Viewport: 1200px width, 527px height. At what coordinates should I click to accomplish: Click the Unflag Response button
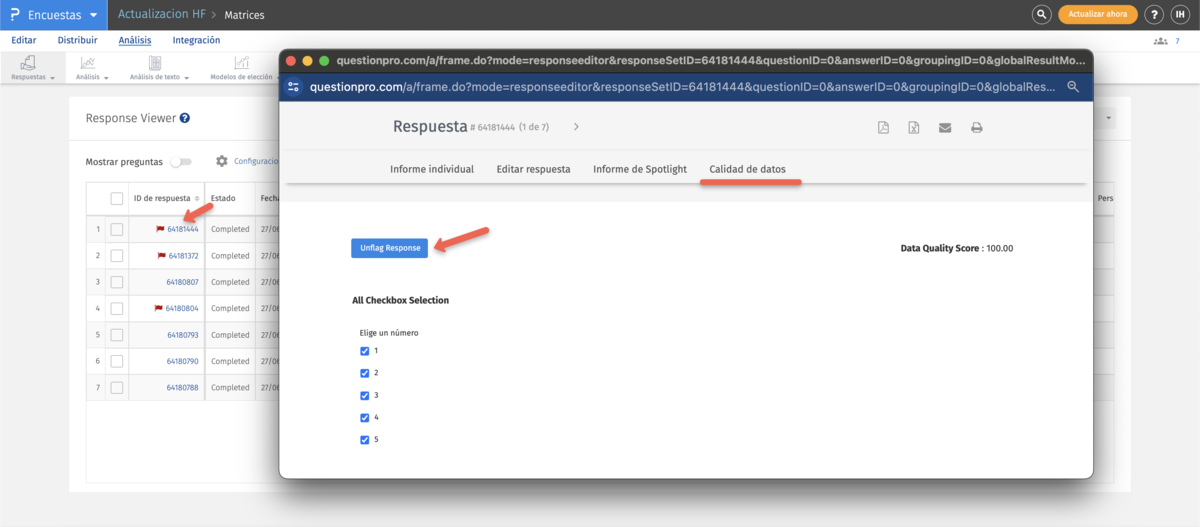(x=390, y=248)
